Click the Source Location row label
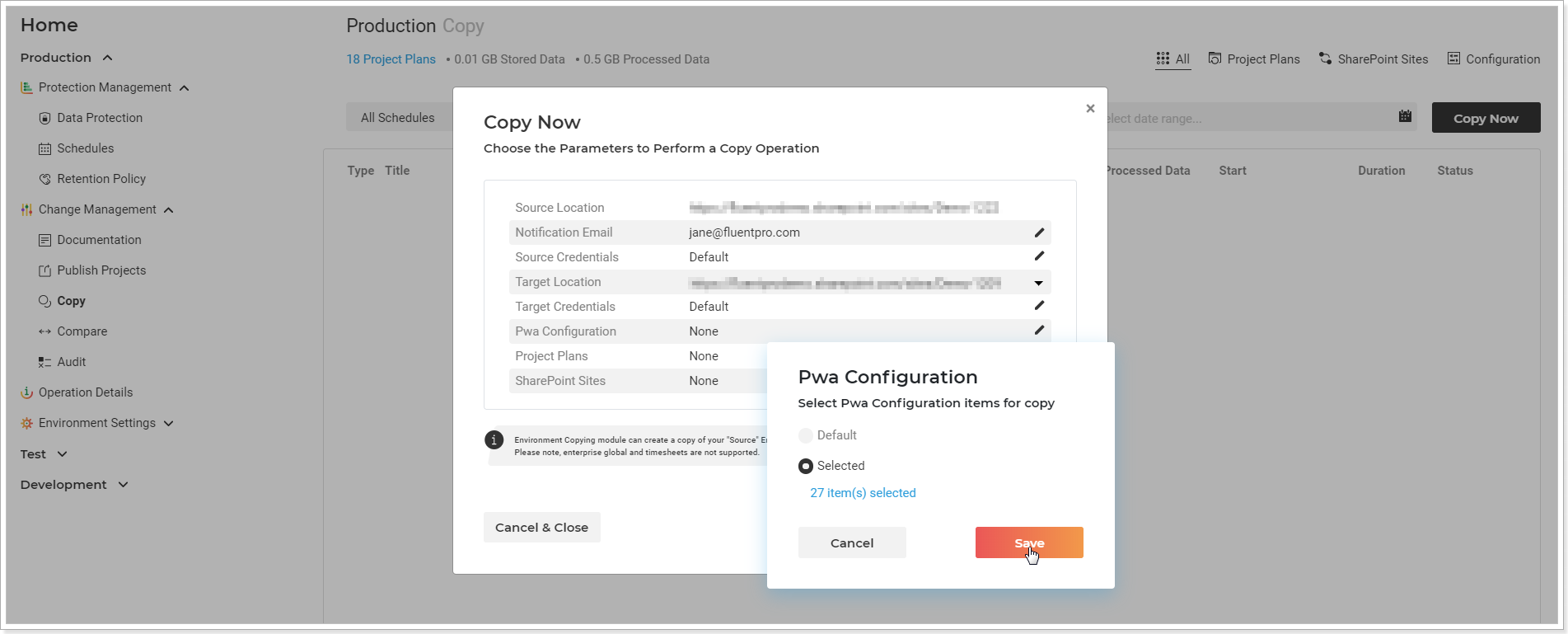Viewport: 1568px width, 634px height. [559, 208]
